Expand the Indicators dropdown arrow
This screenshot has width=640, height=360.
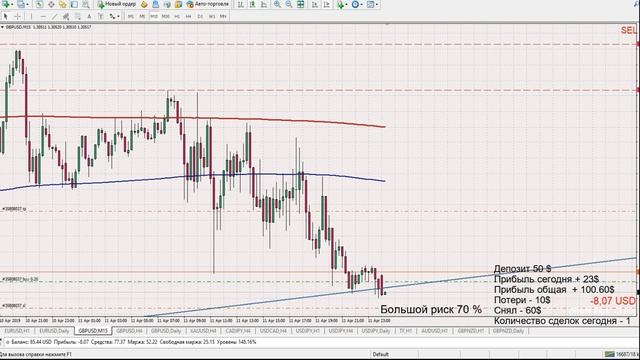[347, 4]
